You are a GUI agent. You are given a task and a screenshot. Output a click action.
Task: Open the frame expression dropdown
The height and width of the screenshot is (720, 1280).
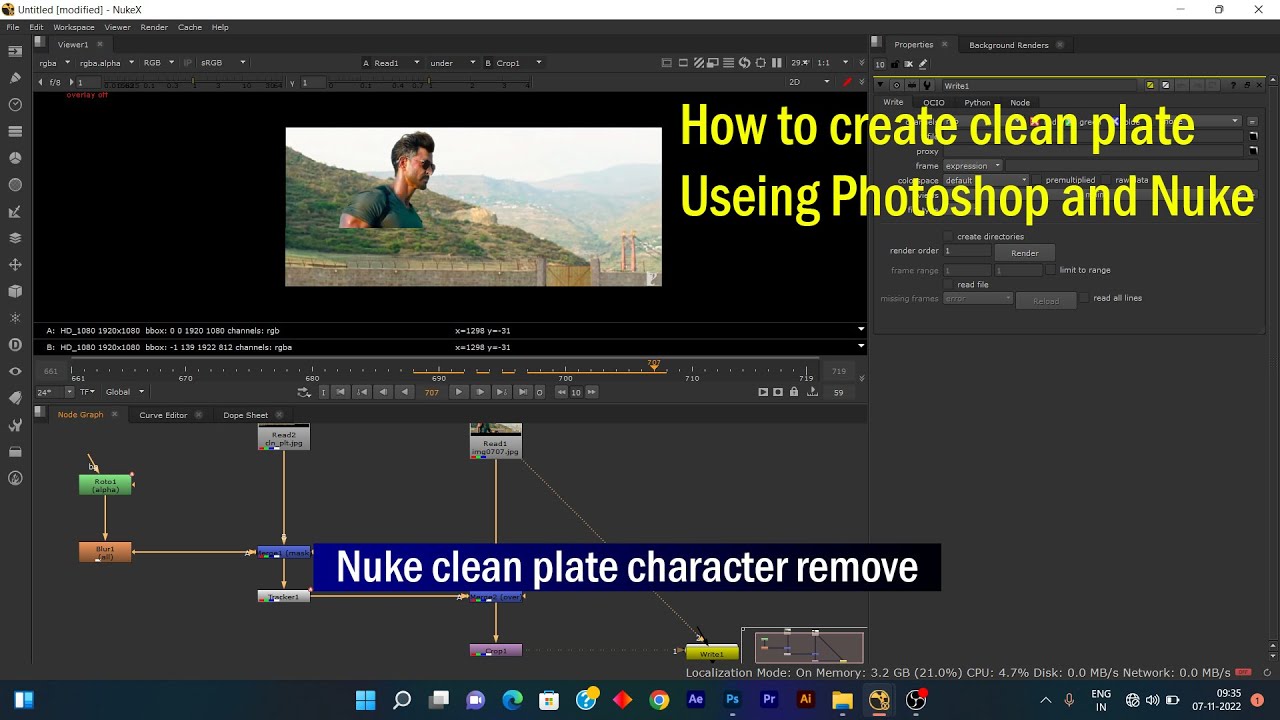pos(973,166)
